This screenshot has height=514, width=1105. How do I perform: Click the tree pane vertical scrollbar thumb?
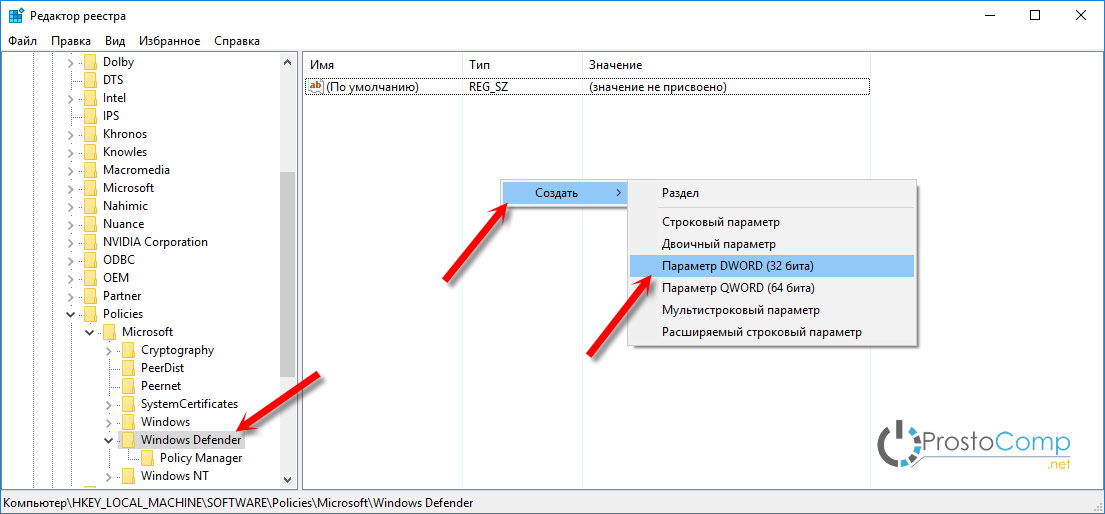point(288,274)
